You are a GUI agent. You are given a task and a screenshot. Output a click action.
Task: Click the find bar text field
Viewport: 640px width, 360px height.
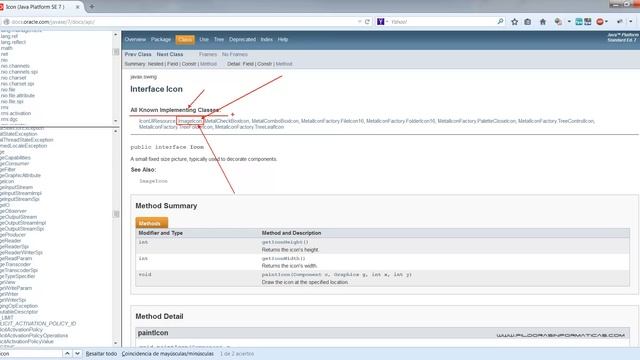click(x=31, y=353)
